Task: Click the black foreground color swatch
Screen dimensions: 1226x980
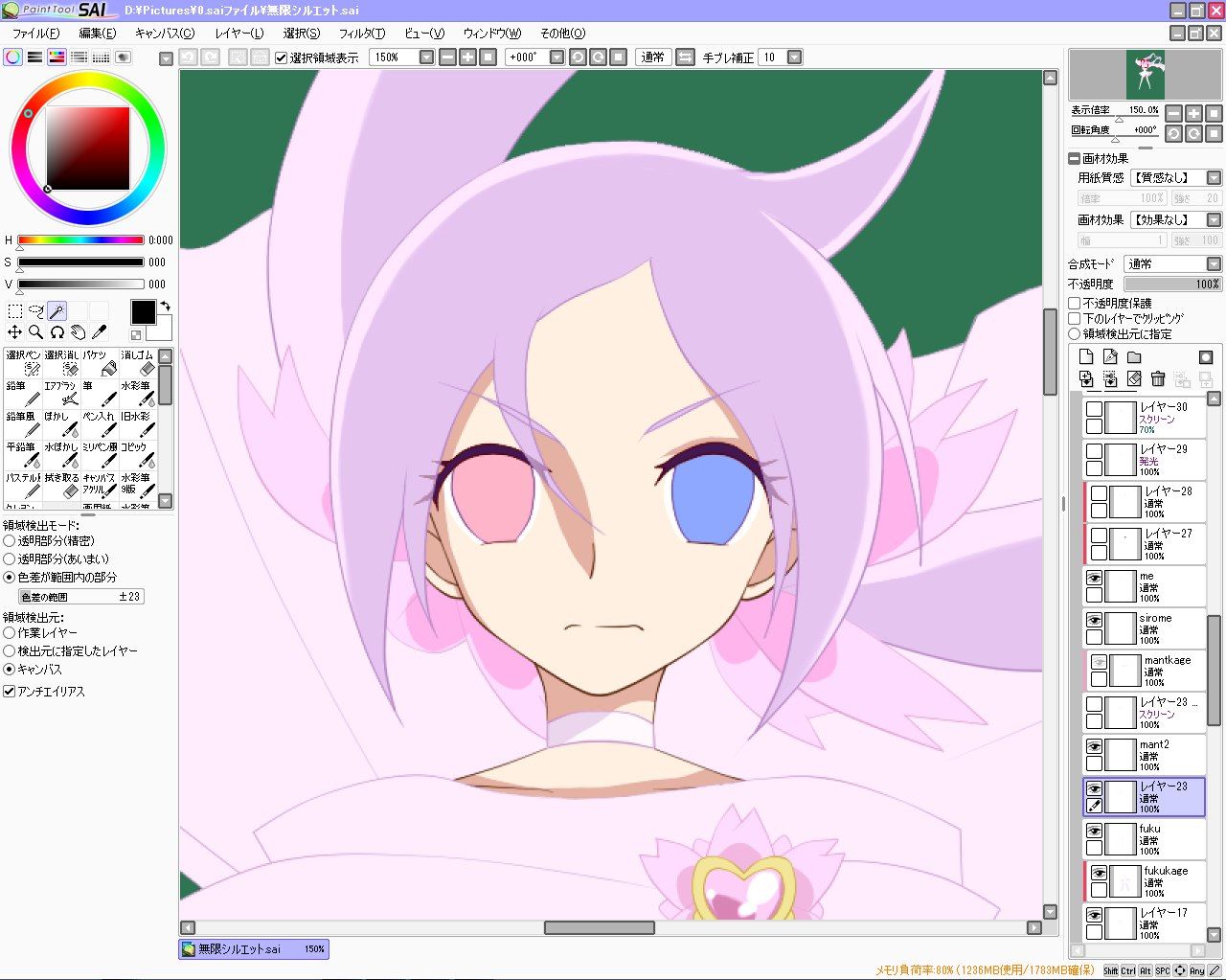Action: pos(143,311)
